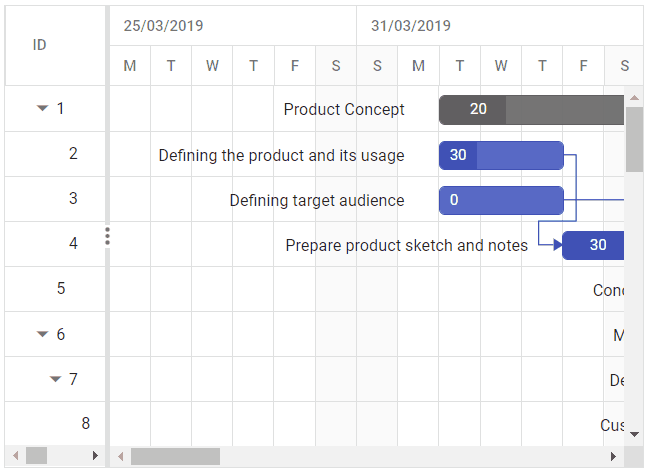Select ID cell 5 in the grid
Screen dimensions: 650x472
coord(61,288)
